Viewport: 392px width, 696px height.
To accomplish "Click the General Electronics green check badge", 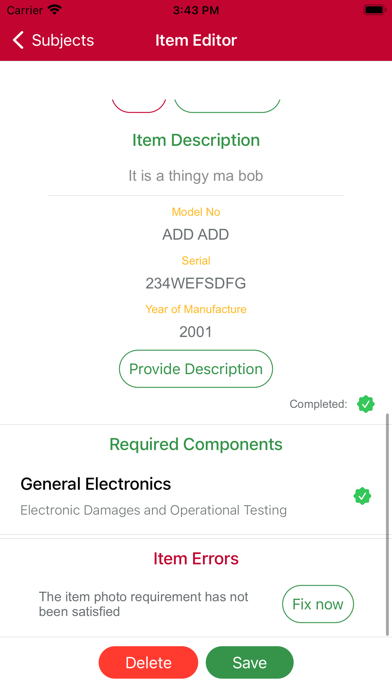I will [362, 496].
